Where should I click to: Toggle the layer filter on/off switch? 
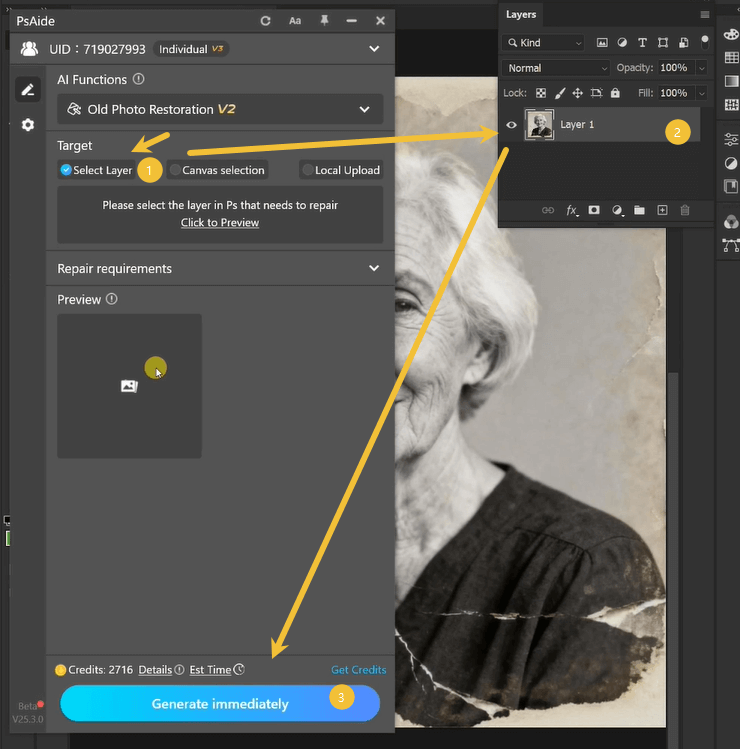click(x=705, y=43)
